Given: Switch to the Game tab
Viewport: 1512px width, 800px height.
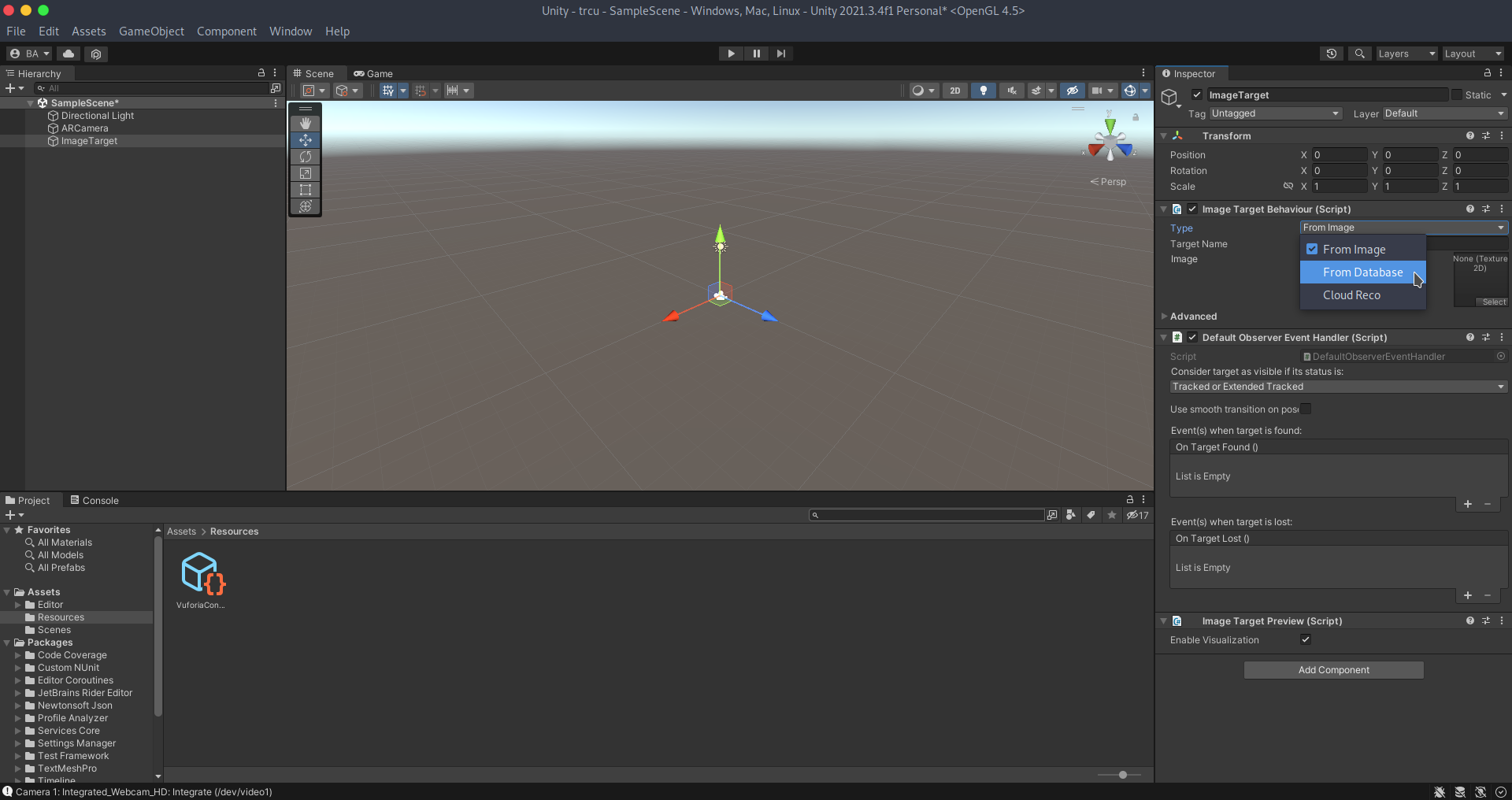Looking at the screenshot, I should click(373, 73).
